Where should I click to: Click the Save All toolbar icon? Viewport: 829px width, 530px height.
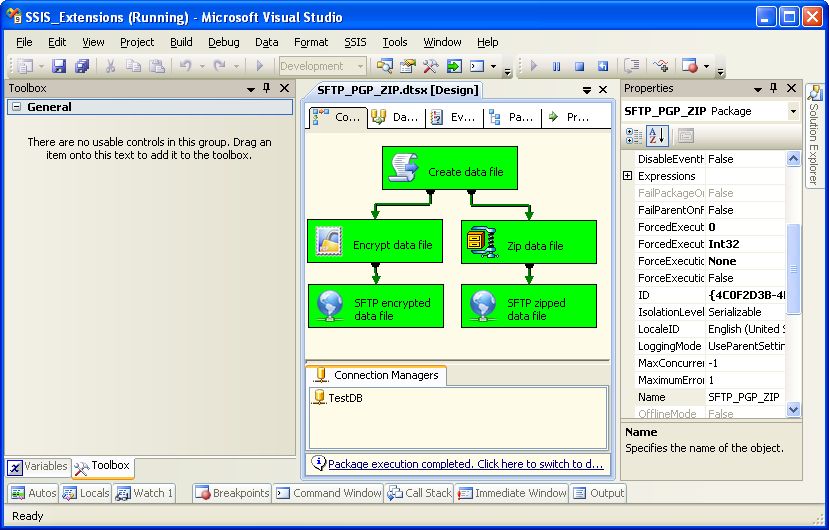82,66
